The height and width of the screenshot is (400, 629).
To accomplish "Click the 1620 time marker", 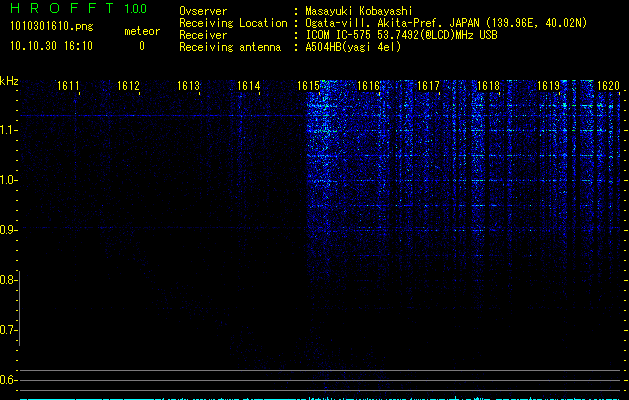I will tap(609, 86).
